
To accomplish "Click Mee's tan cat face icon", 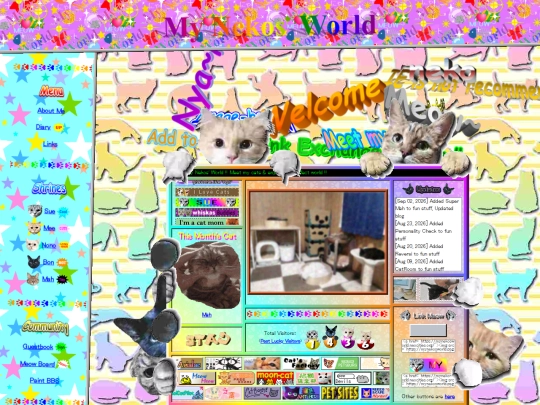I will (34, 228).
